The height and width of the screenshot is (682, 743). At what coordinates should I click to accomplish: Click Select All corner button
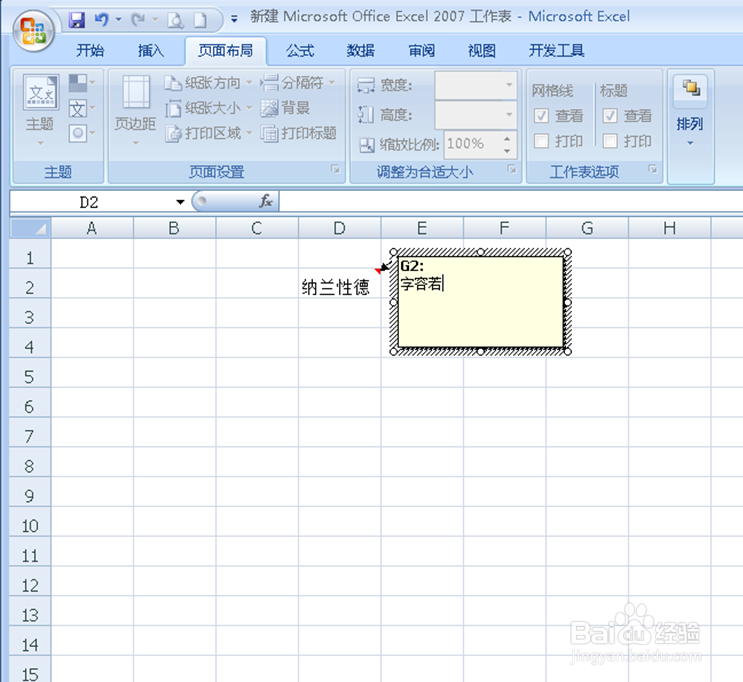[x=30, y=228]
